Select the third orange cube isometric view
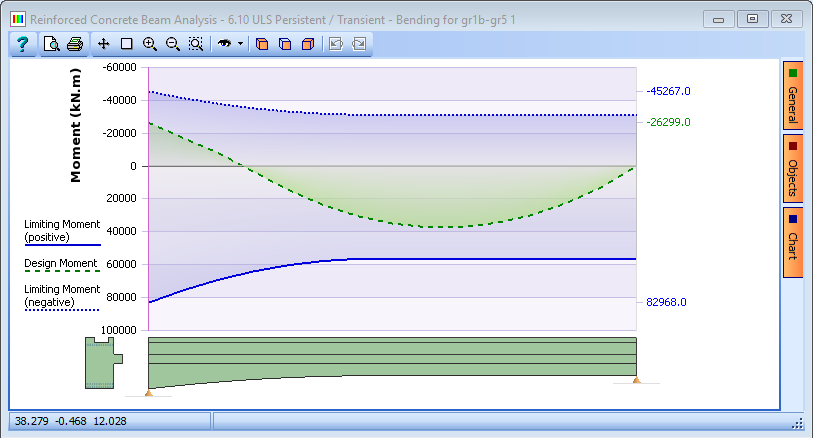Viewport: 813px width, 438px height. (x=308, y=44)
